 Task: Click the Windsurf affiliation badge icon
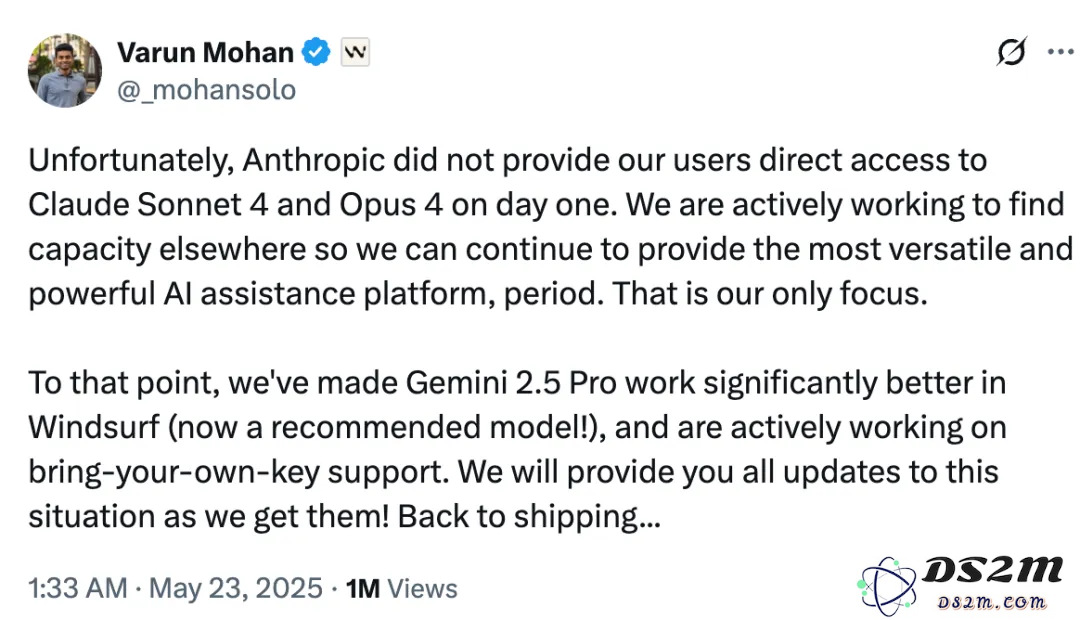pyautogui.click(x=355, y=52)
